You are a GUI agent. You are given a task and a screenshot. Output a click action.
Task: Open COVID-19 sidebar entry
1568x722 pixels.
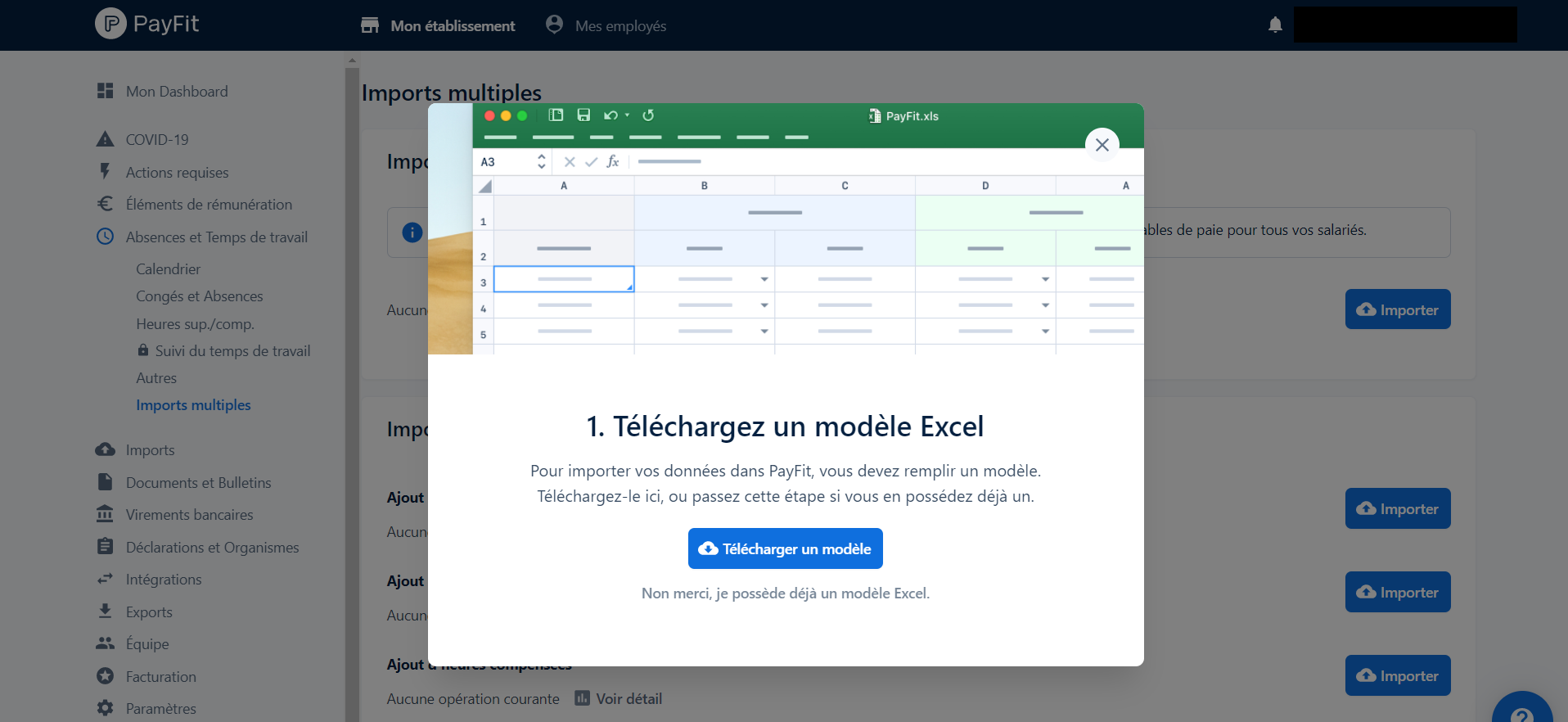click(x=157, y=139)
